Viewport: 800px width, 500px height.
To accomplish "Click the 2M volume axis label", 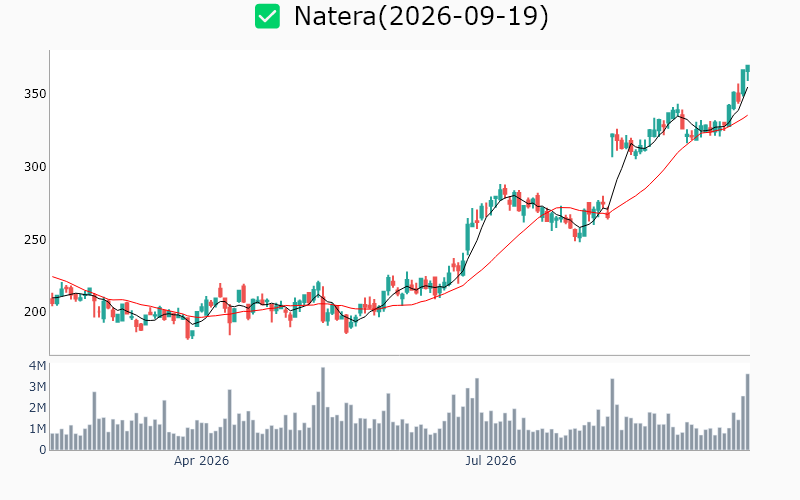I will pyautogui.click(x=37, y=408).
